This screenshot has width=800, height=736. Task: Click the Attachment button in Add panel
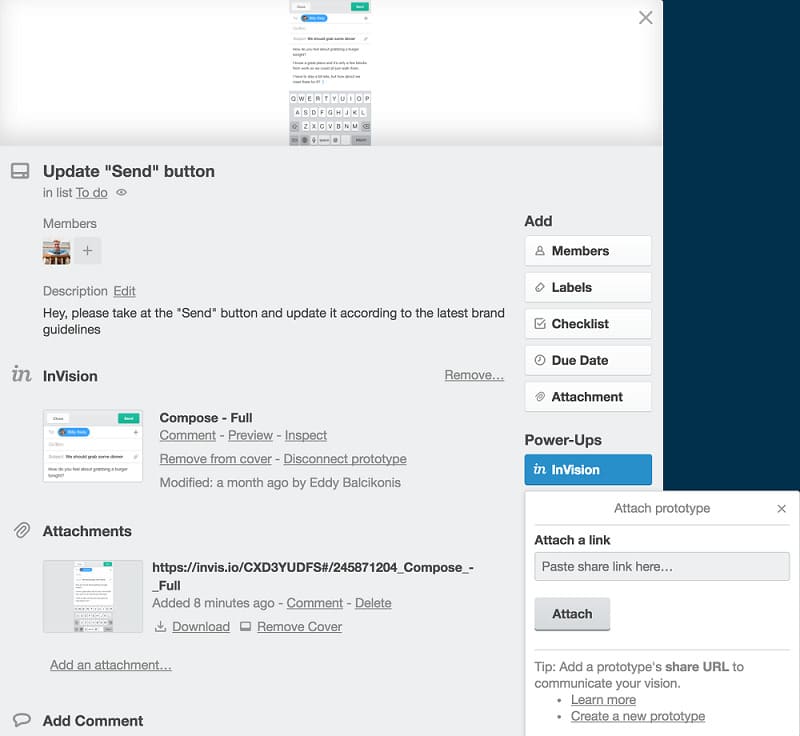click(588, 397)
